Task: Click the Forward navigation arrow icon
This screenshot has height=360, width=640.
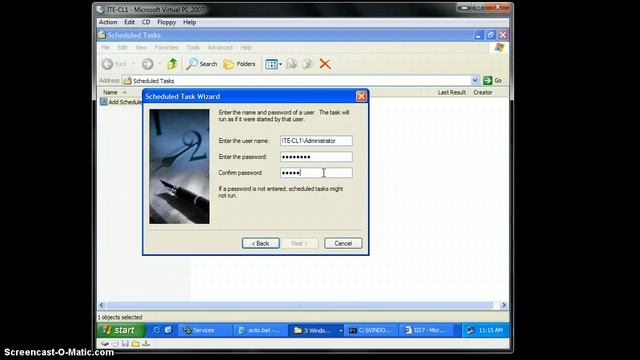Action: [x=147, y=64]
